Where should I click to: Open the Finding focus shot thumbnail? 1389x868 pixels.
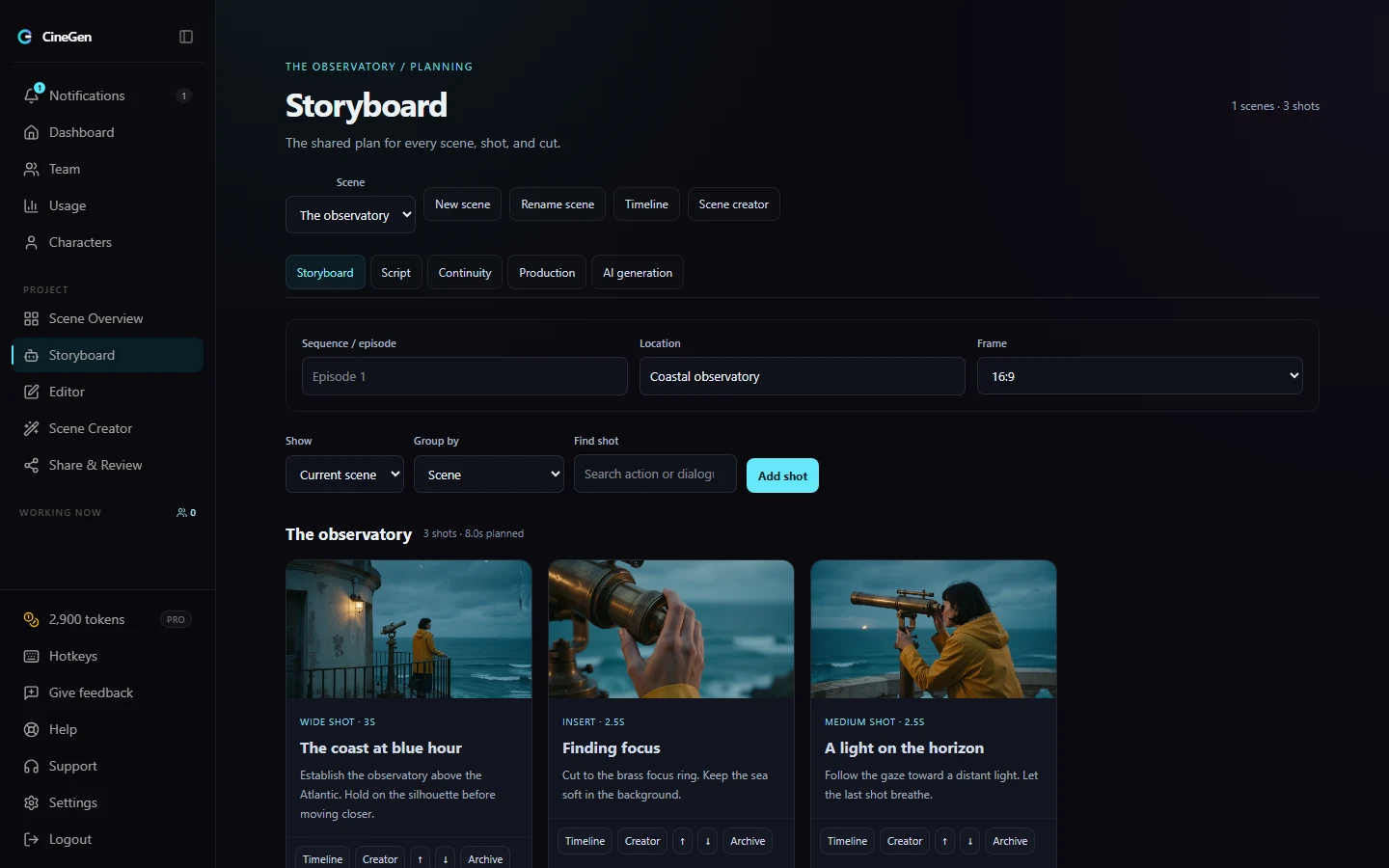671,629
